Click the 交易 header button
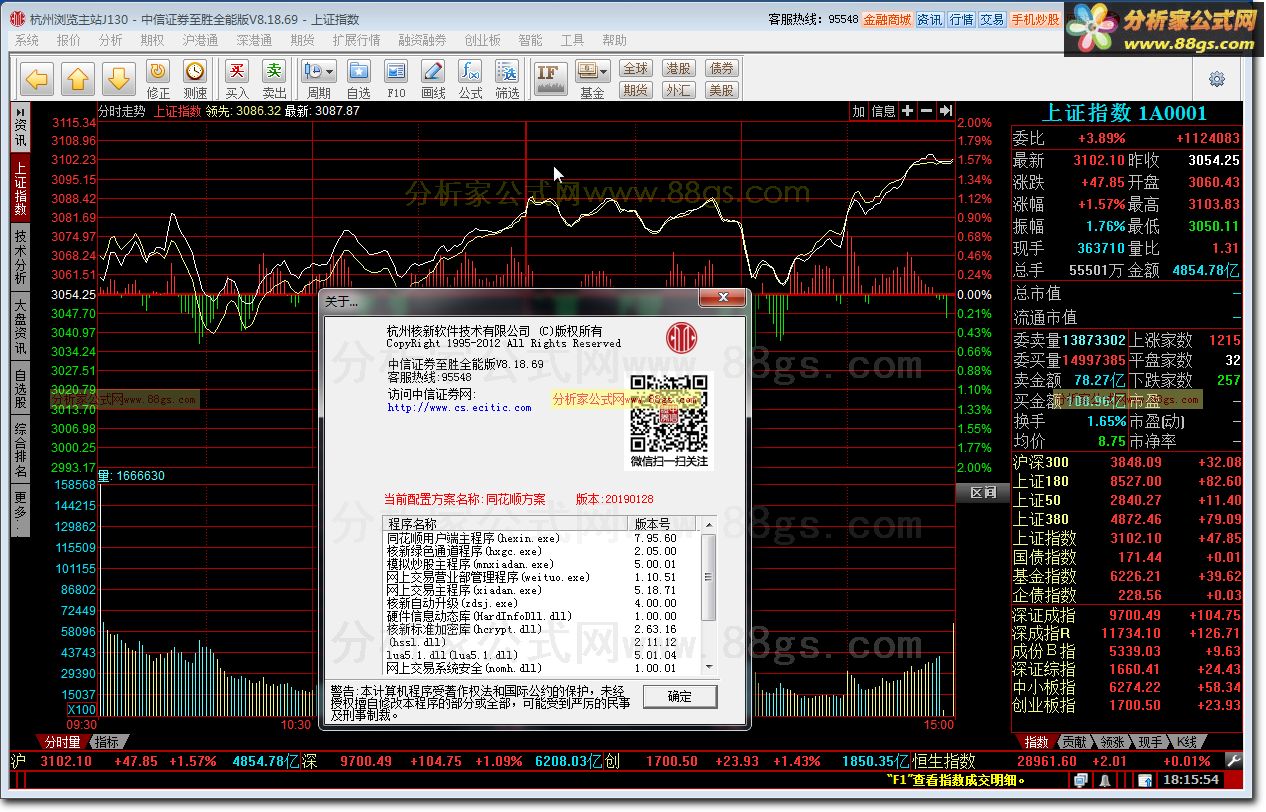Screen dimensions: 1266x812 (x=991, y=19)
